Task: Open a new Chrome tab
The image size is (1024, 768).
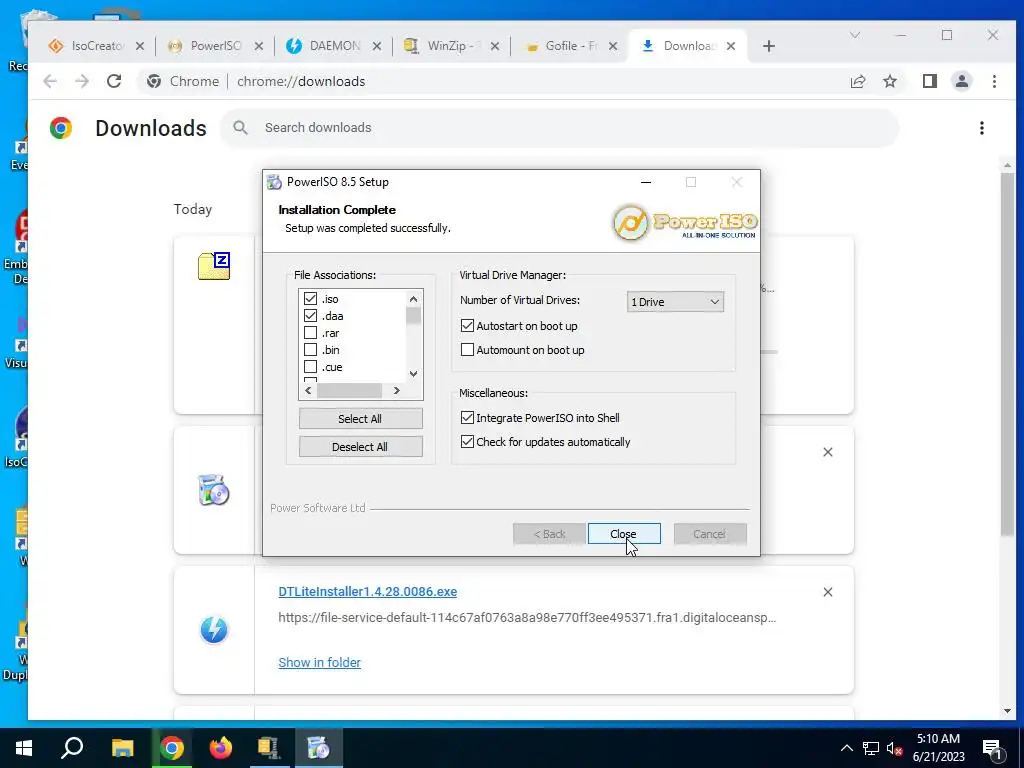Action: [769, 46]
